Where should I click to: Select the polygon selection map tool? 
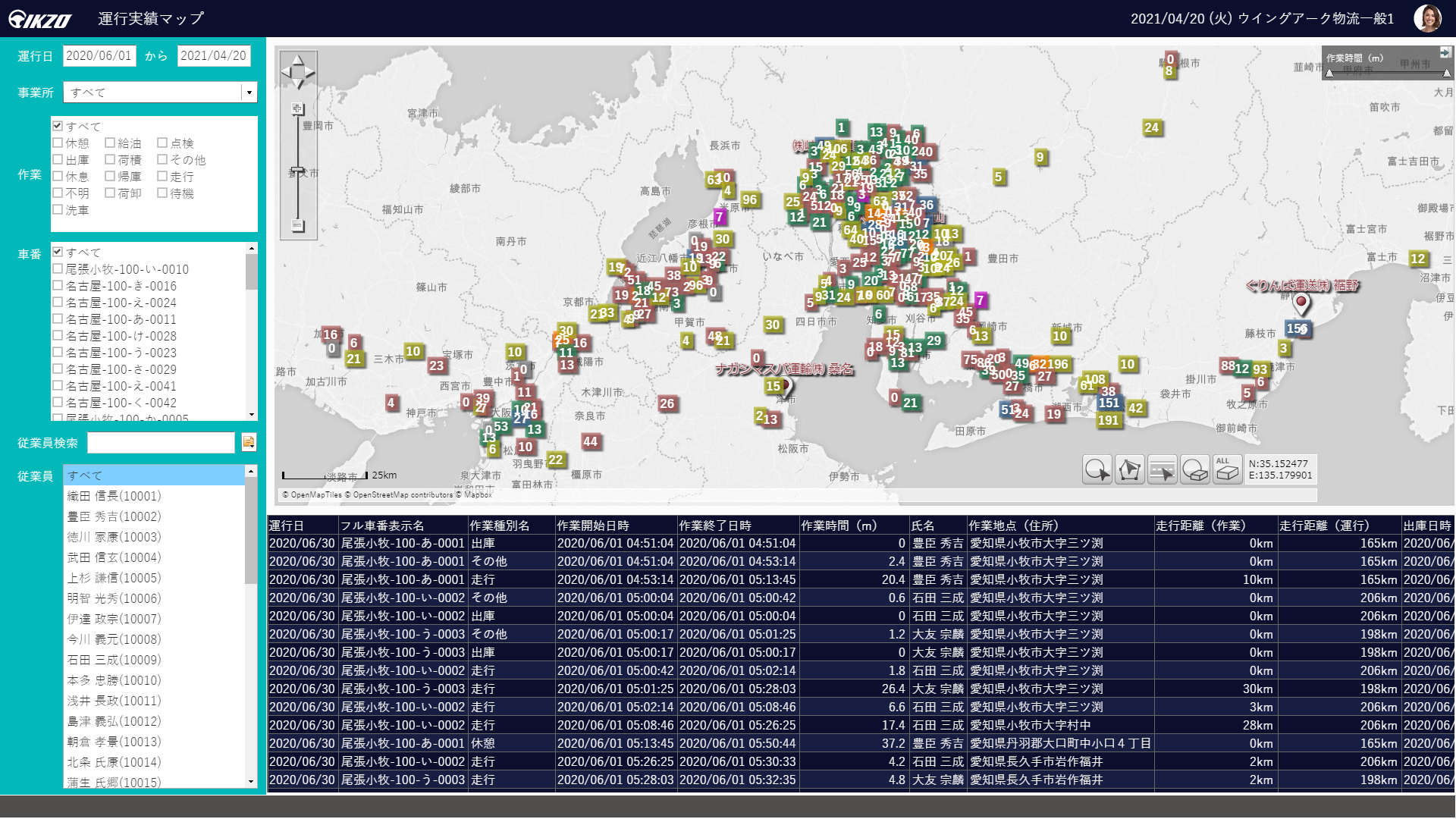coord(1129,470)
